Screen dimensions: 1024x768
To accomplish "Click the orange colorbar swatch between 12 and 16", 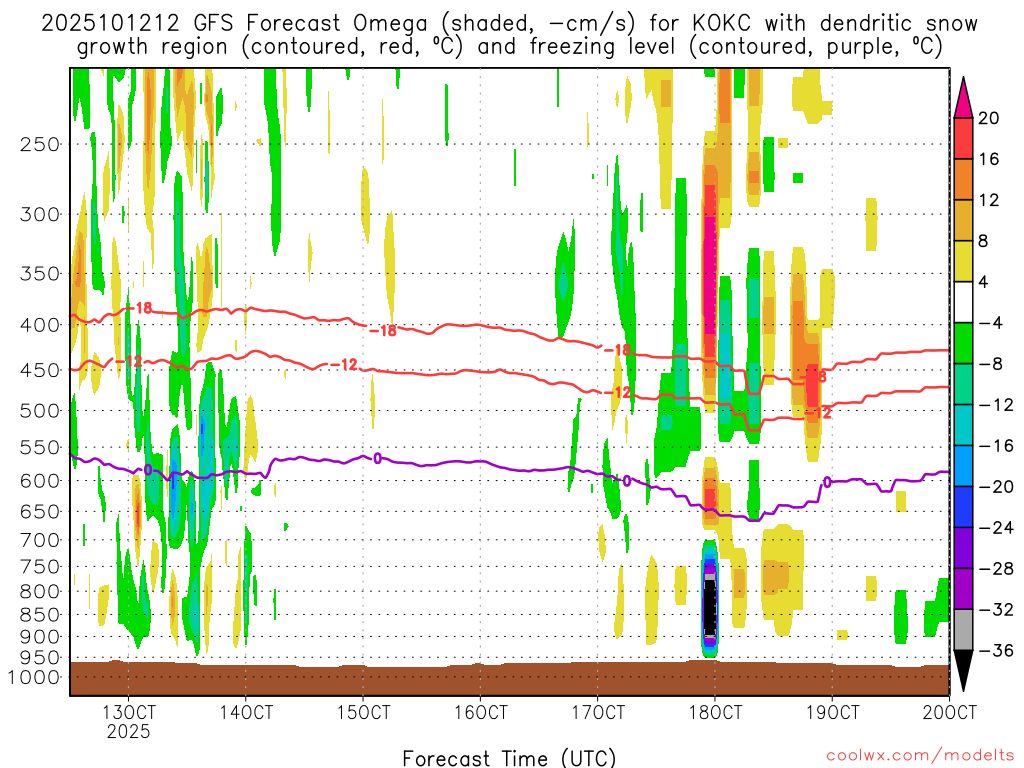I will point(963,180).
